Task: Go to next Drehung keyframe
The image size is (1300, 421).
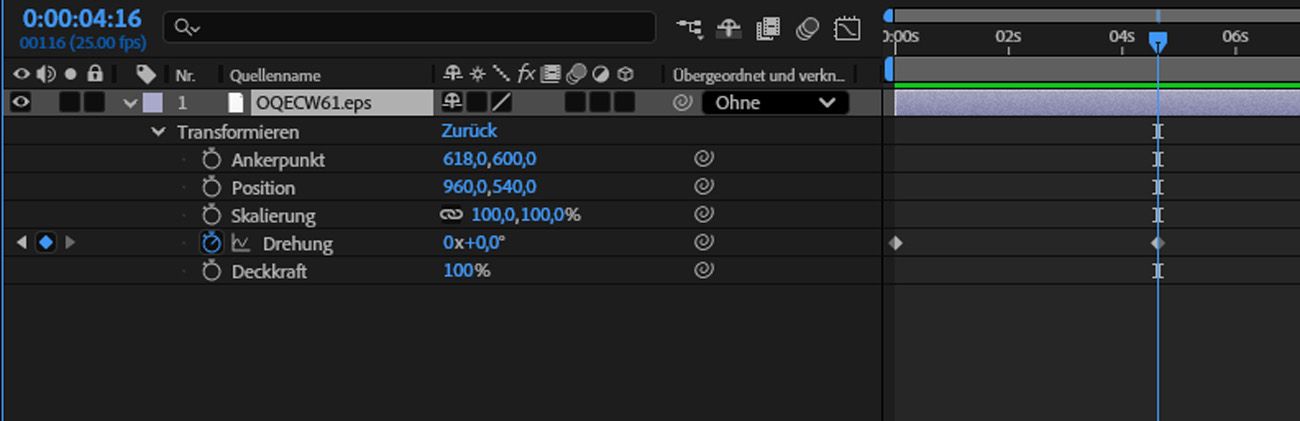Action: point(70,242)
